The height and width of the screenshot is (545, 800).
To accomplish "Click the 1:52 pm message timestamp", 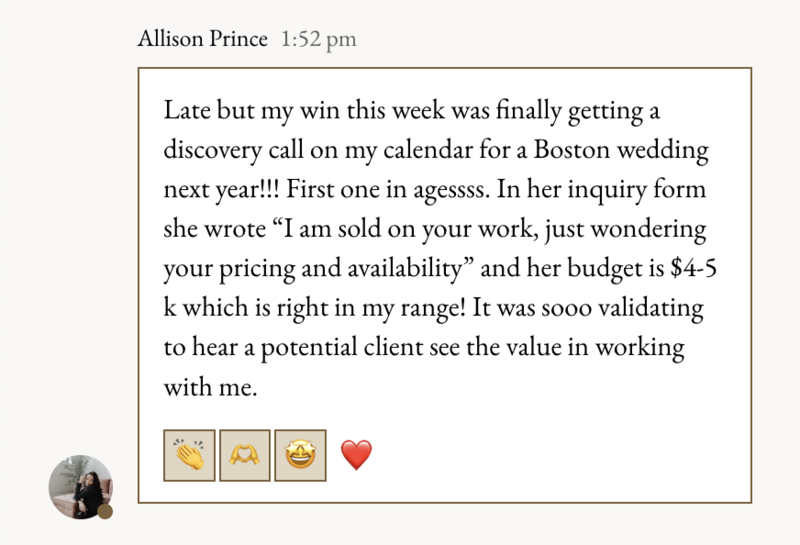I will click(319, 39).
